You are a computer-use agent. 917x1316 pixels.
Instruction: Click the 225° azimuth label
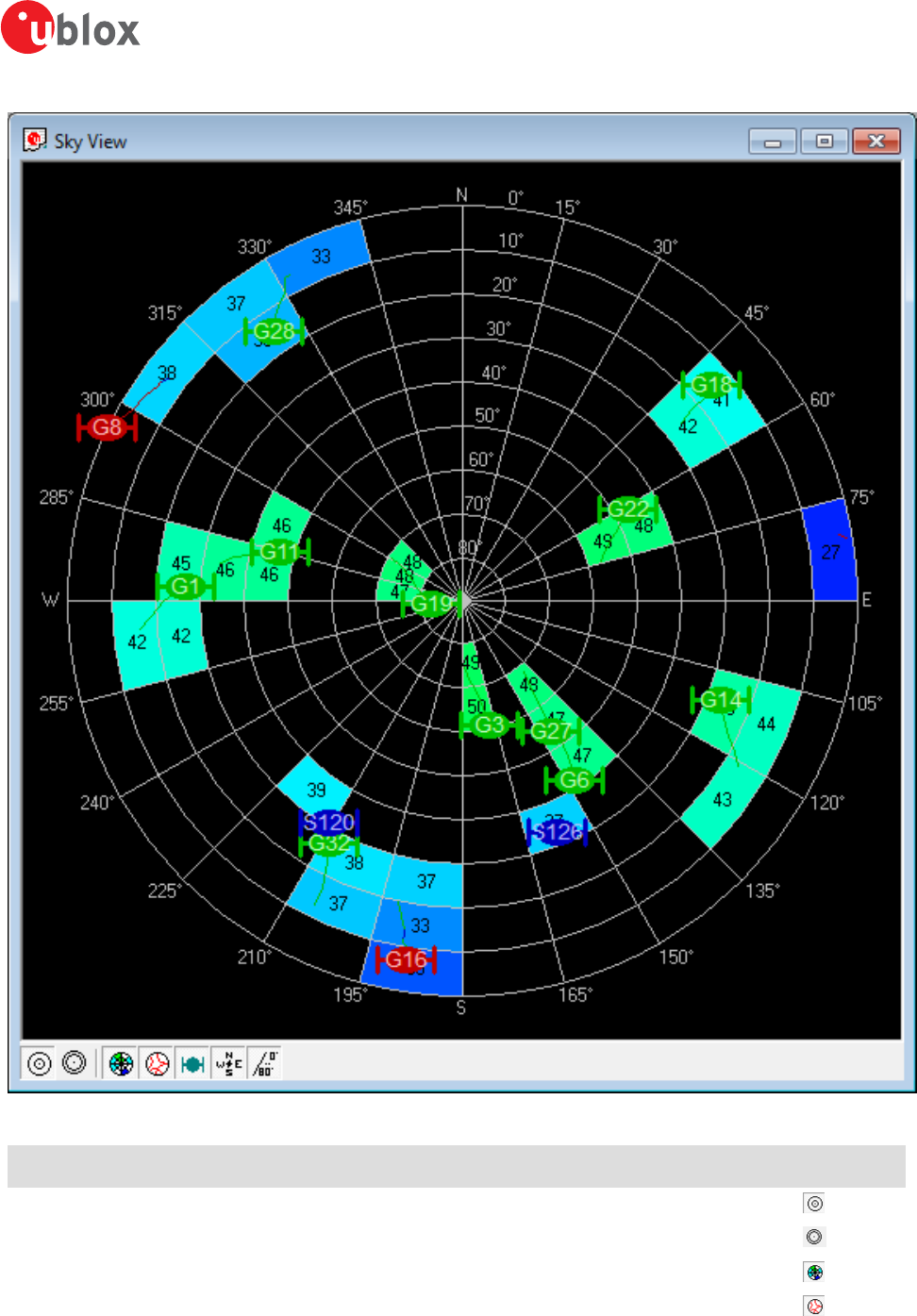[164, 891]
